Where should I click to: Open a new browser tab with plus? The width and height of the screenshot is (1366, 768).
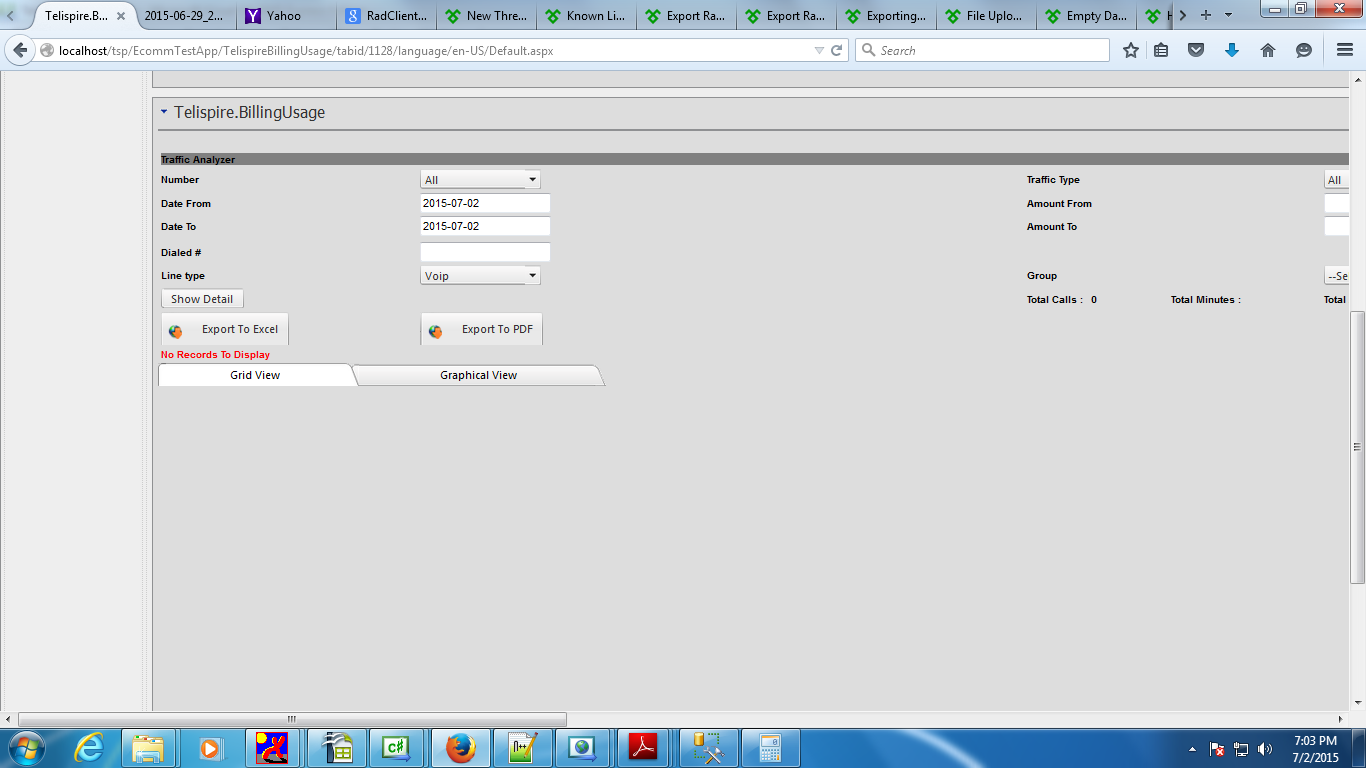tap(1206, 15)
